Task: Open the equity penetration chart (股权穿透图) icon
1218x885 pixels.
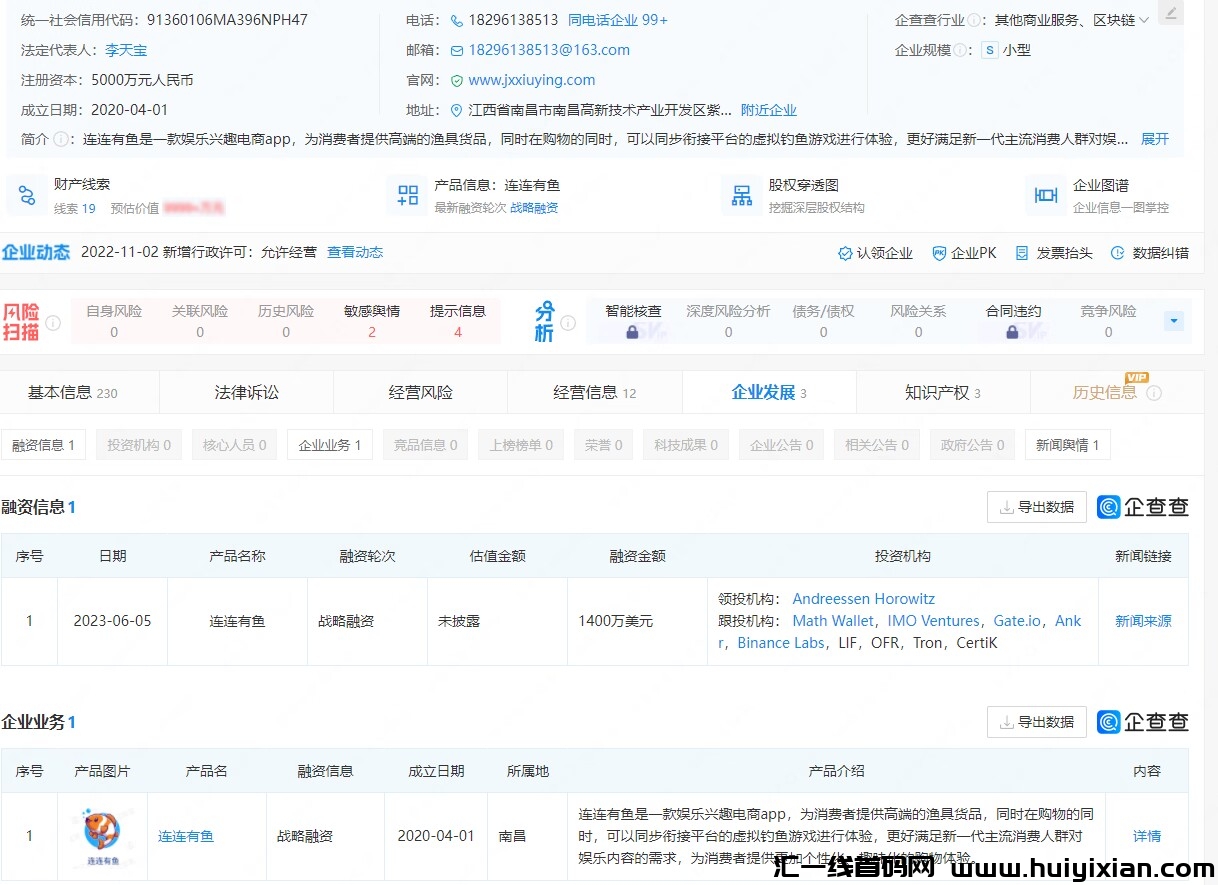Action: pos(742,196)
